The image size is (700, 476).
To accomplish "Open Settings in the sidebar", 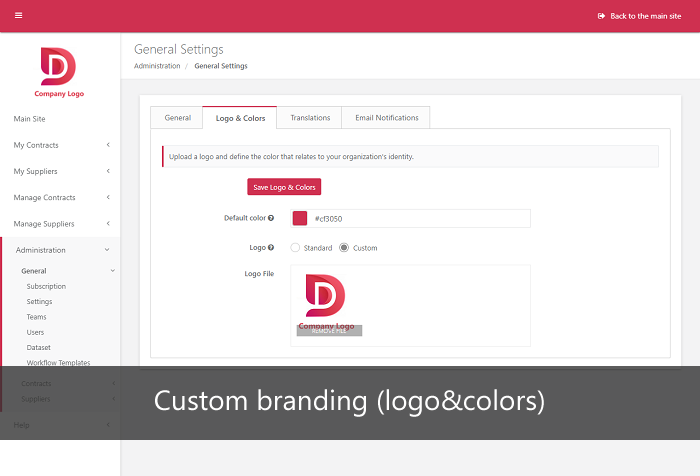I will [x=39, y=301].
